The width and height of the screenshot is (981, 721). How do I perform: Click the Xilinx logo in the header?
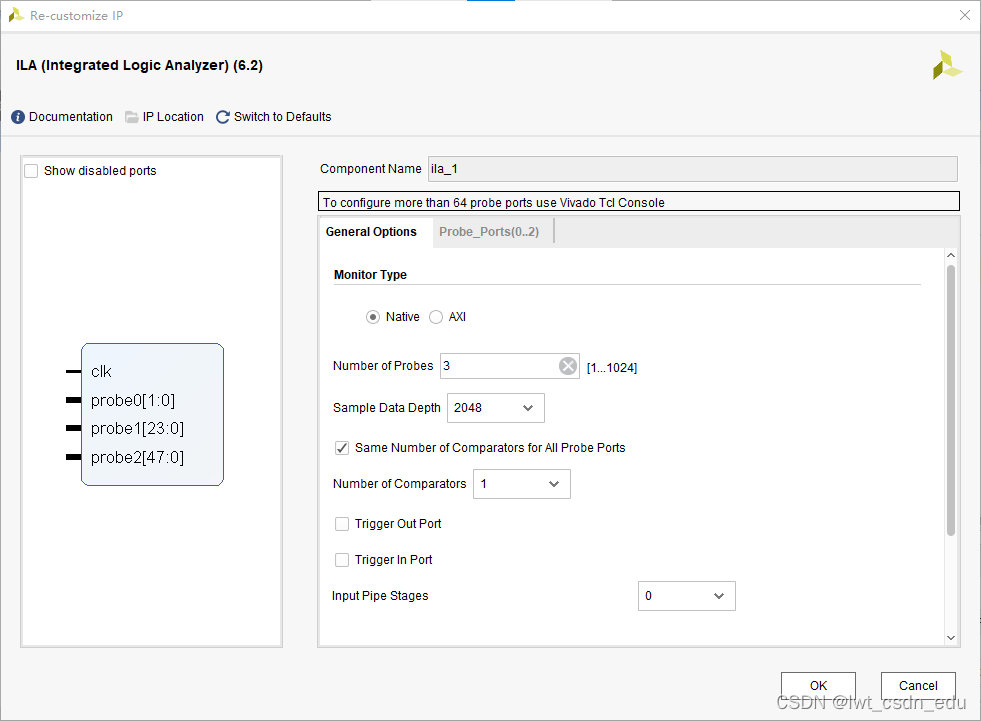[947, 65]
